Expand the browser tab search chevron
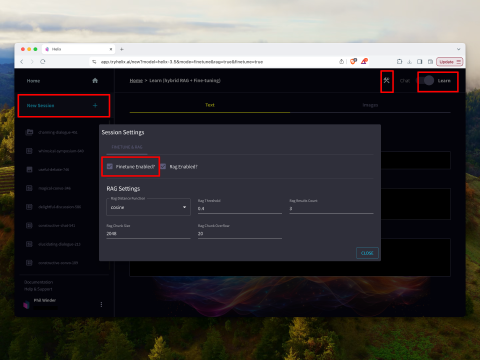480x360 pixels. [459, 49]
